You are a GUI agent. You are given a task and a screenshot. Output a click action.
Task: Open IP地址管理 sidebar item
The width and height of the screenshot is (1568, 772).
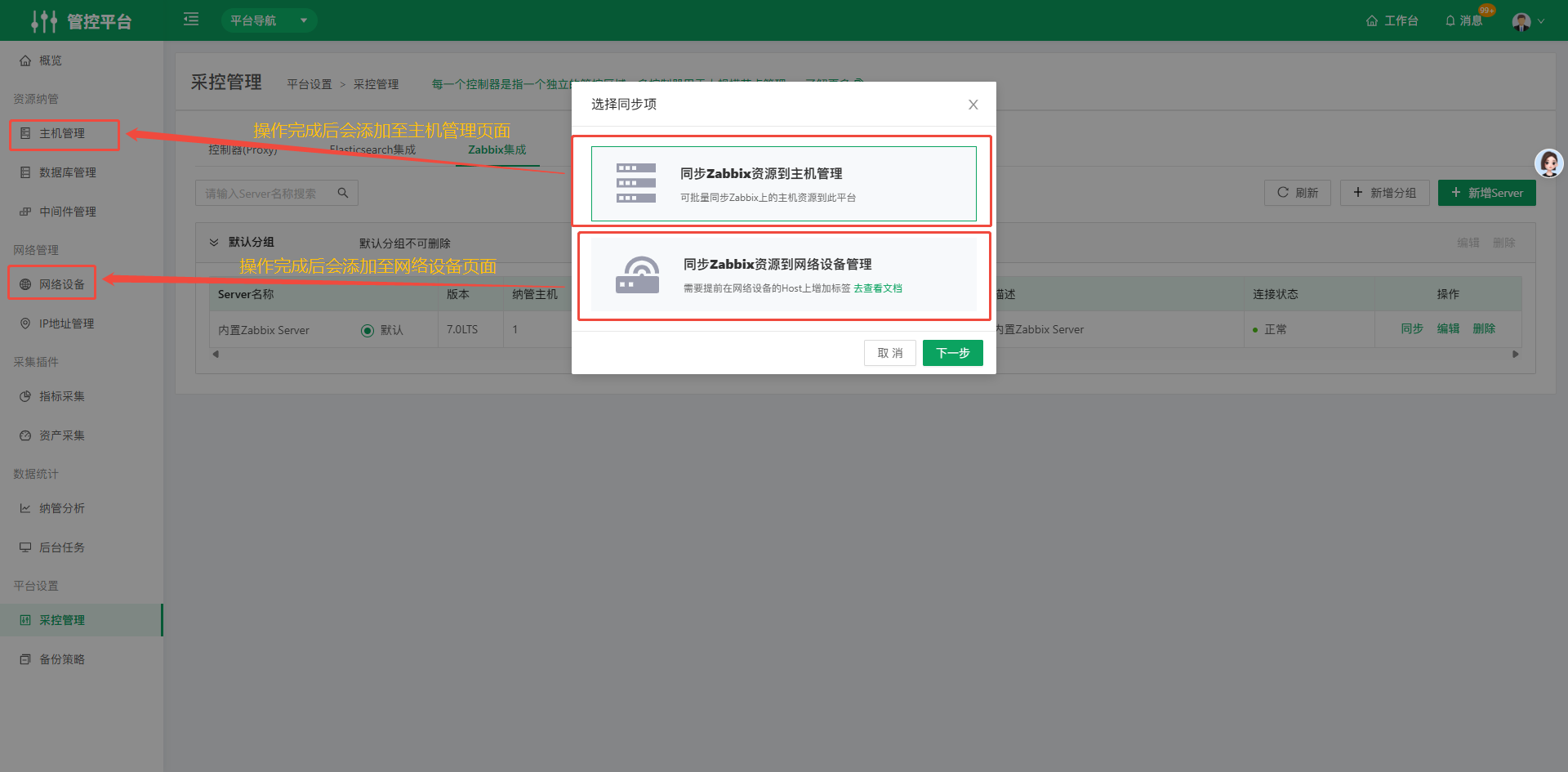coord(82,324)
